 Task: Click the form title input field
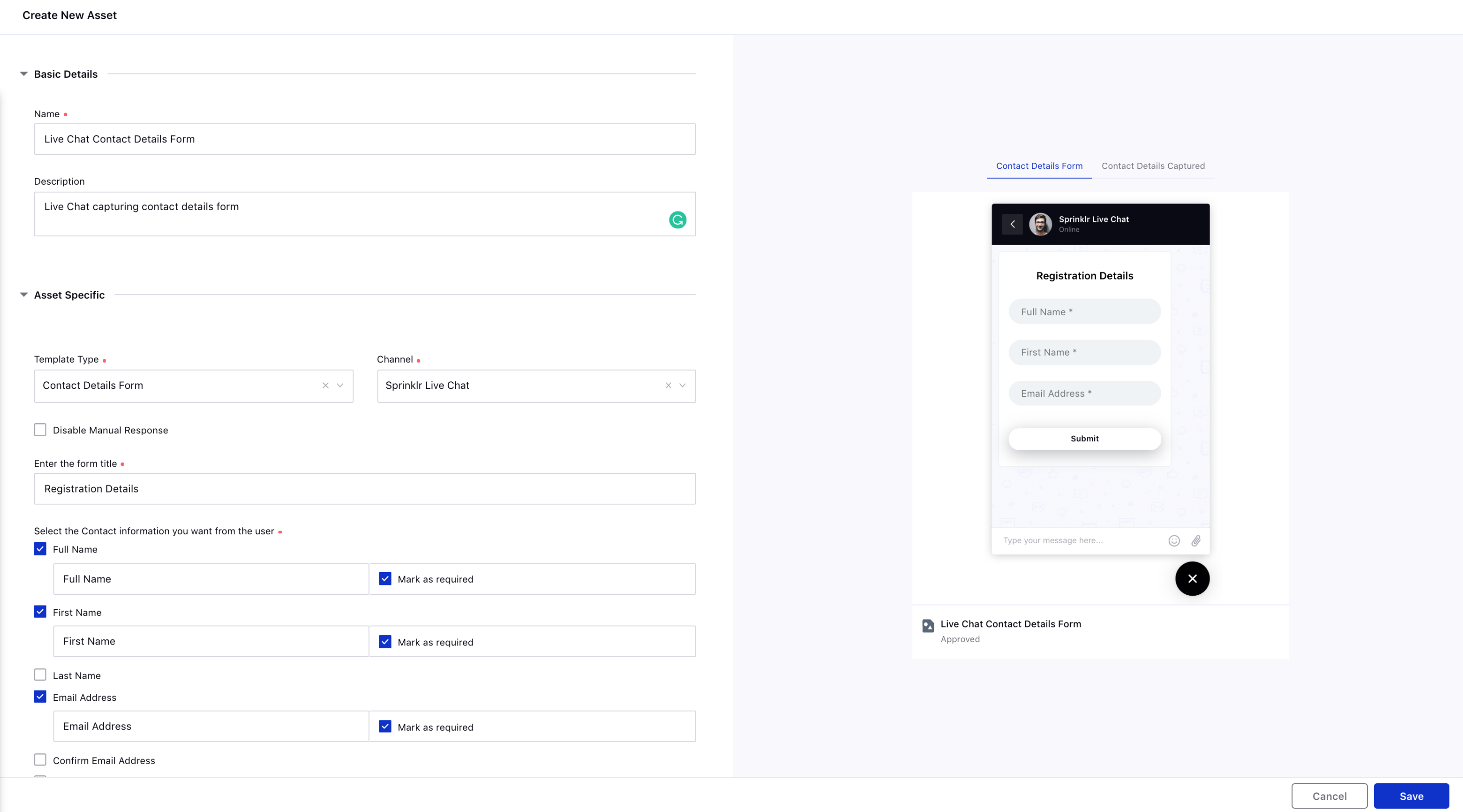(365, 488)
